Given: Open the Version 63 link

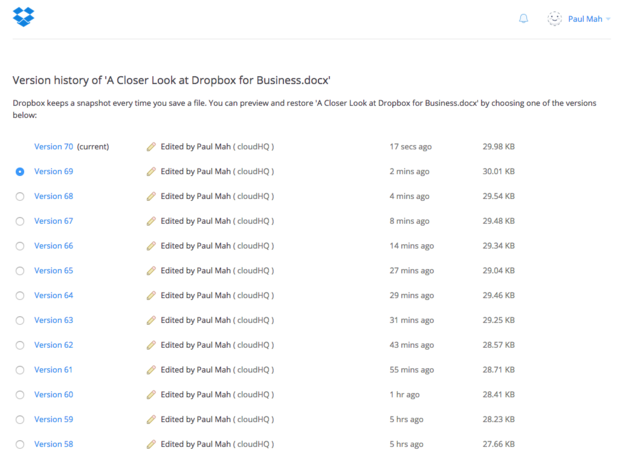Looking at the screenshot, I should click(x=53, y=320).
